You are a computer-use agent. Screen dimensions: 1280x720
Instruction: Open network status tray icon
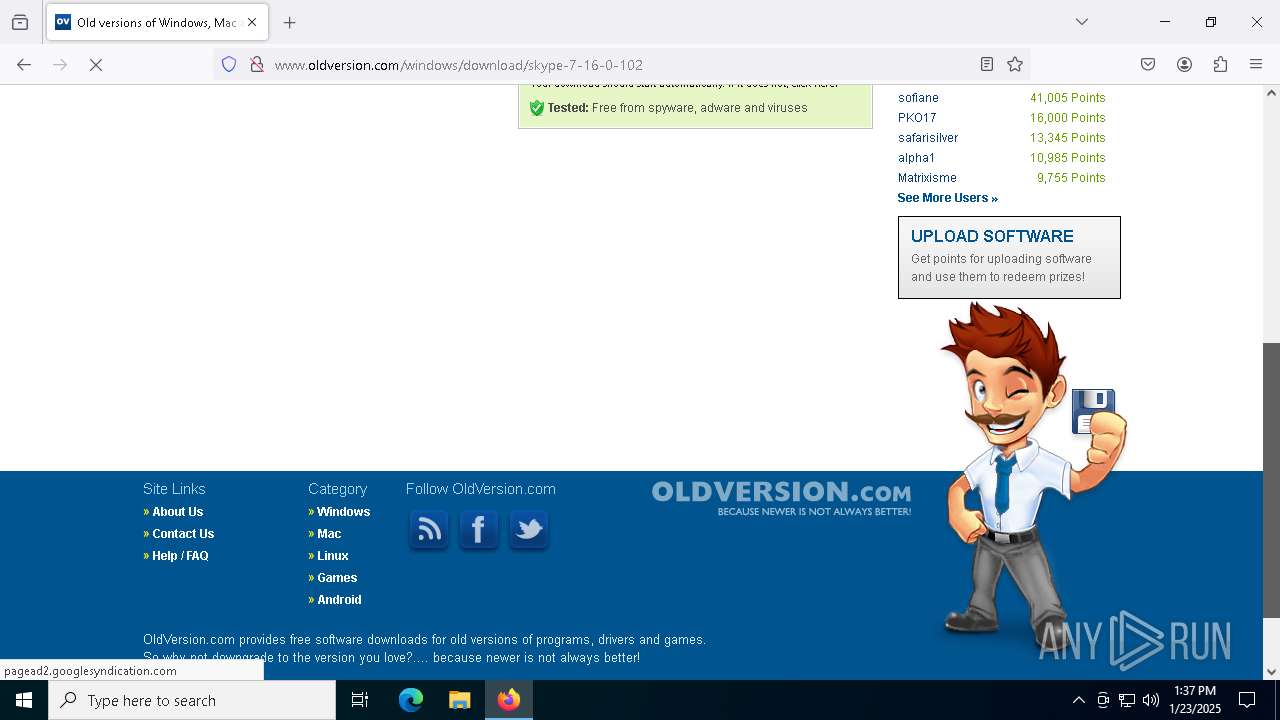1127,700
